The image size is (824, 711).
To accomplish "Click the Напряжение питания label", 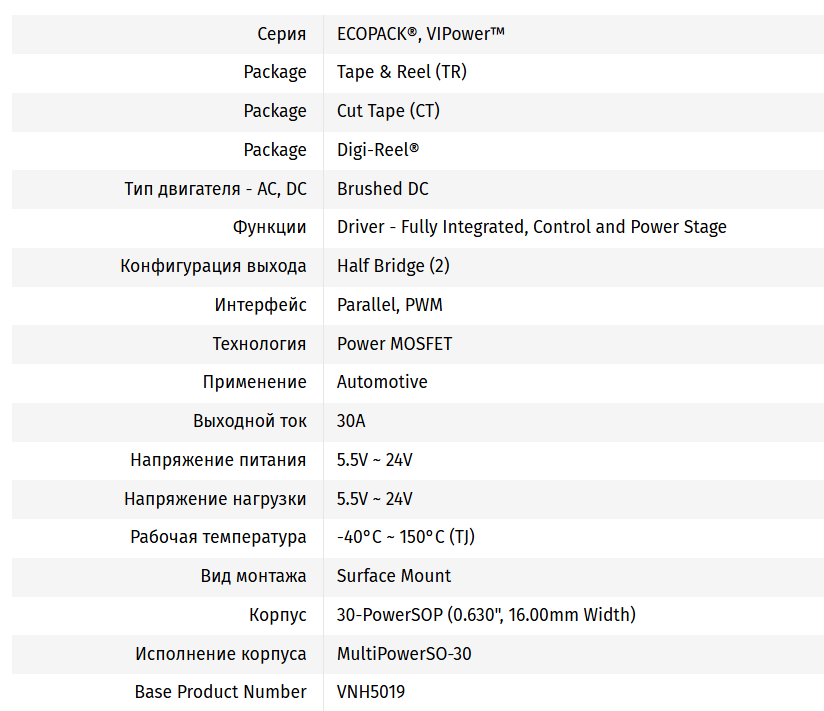I will coord(218,460).
